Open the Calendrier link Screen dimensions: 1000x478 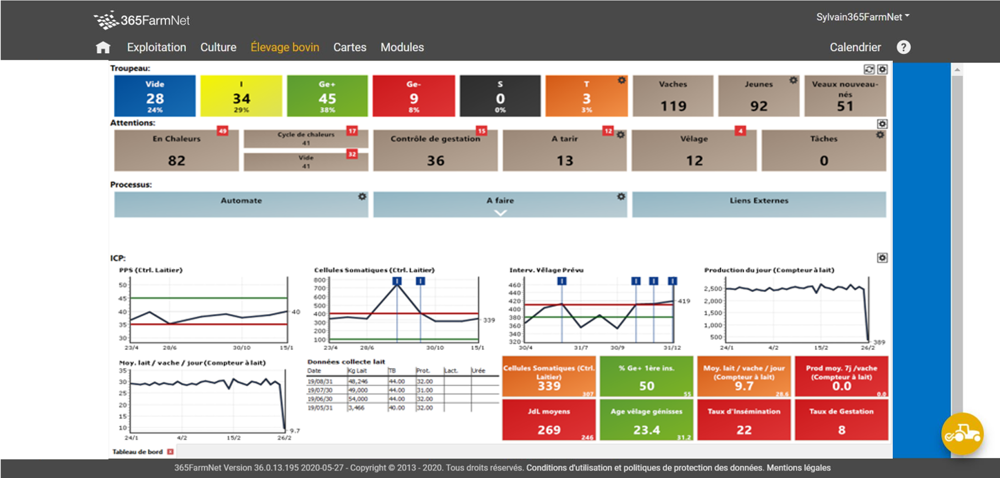pyautogui.click(x=855, y=47)
